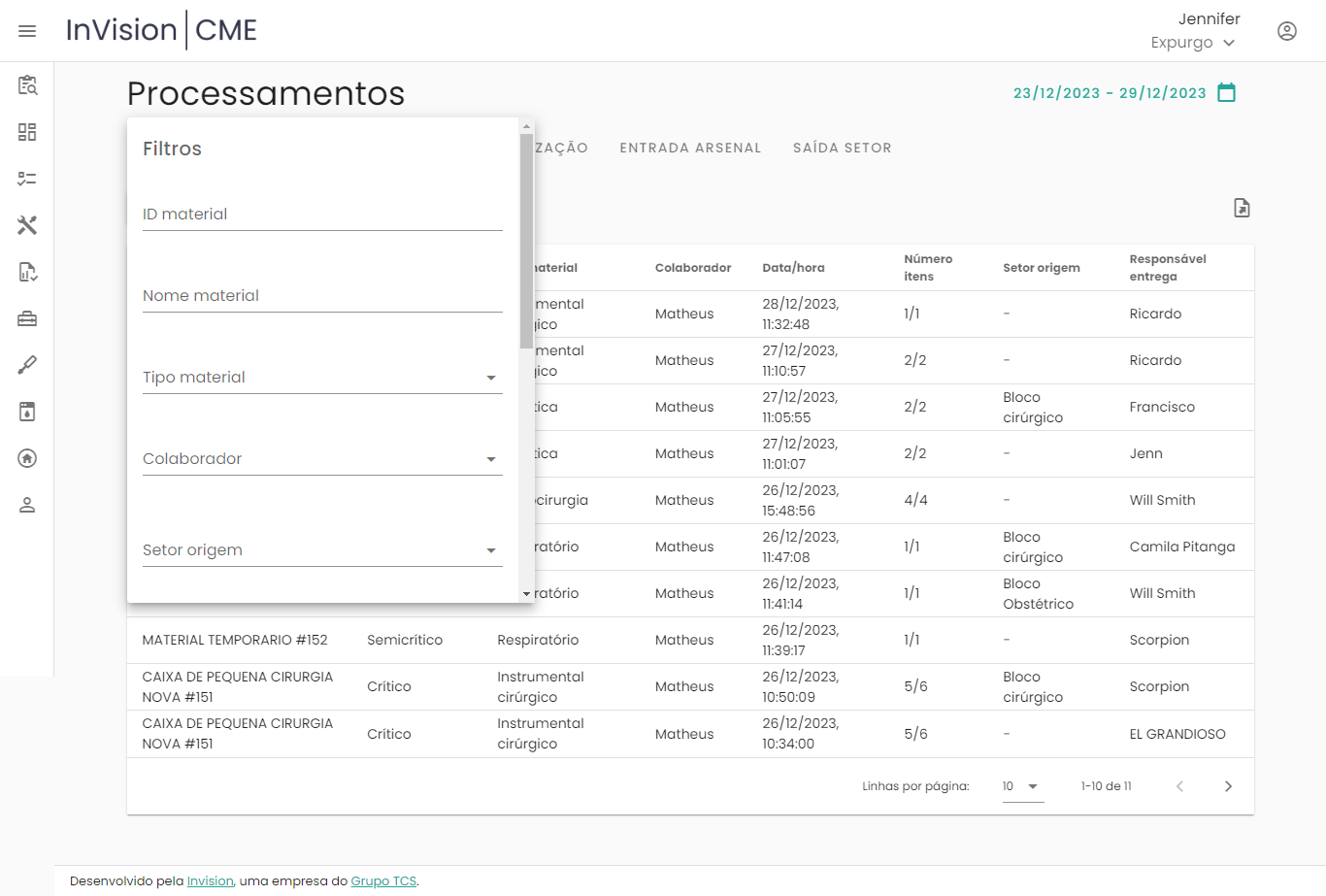
Task: Open the dashboard grid icon in sidebar
Action: point(27,132)
